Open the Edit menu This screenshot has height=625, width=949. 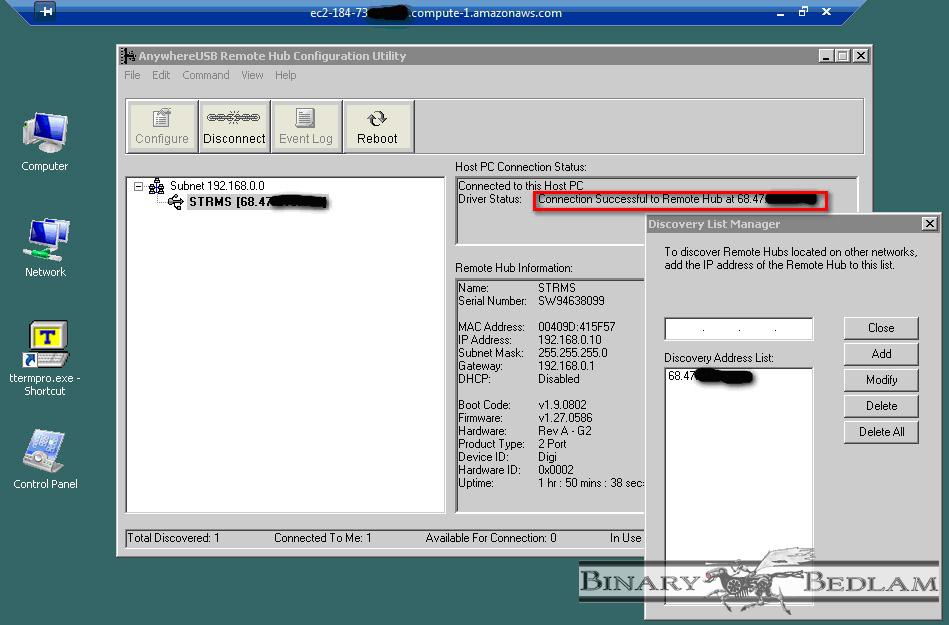[x=161, y=75]
